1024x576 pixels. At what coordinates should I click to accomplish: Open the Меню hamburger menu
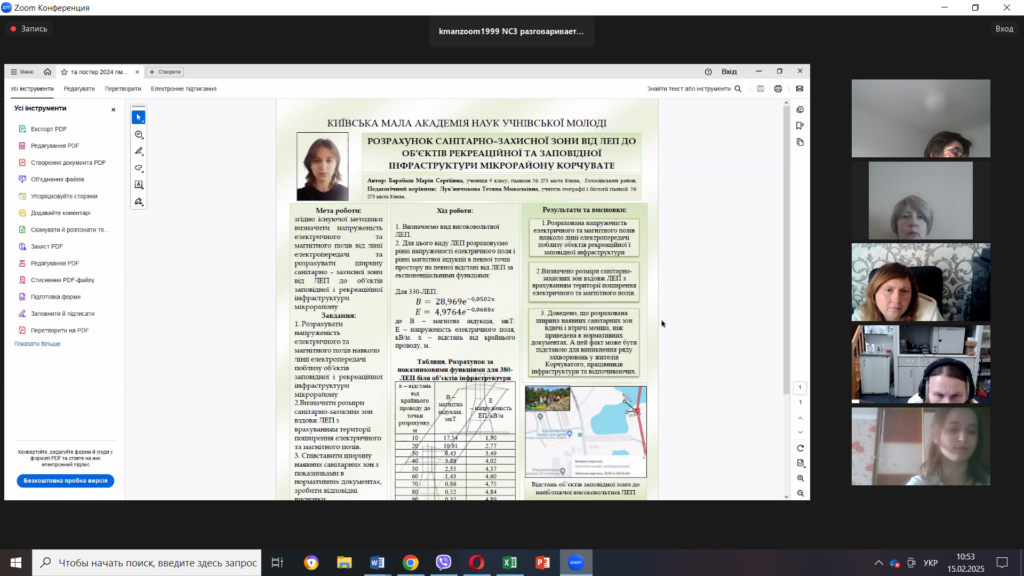(22, 72)
